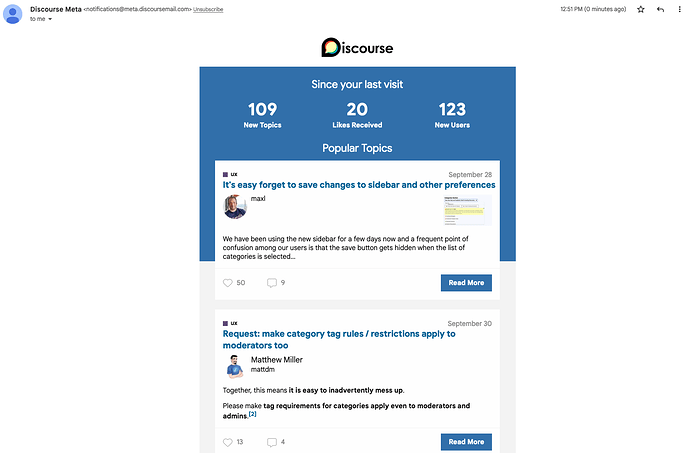Open the three-dot more options menu
Viewport: 690px width, 453px height.
pos(679,9)
